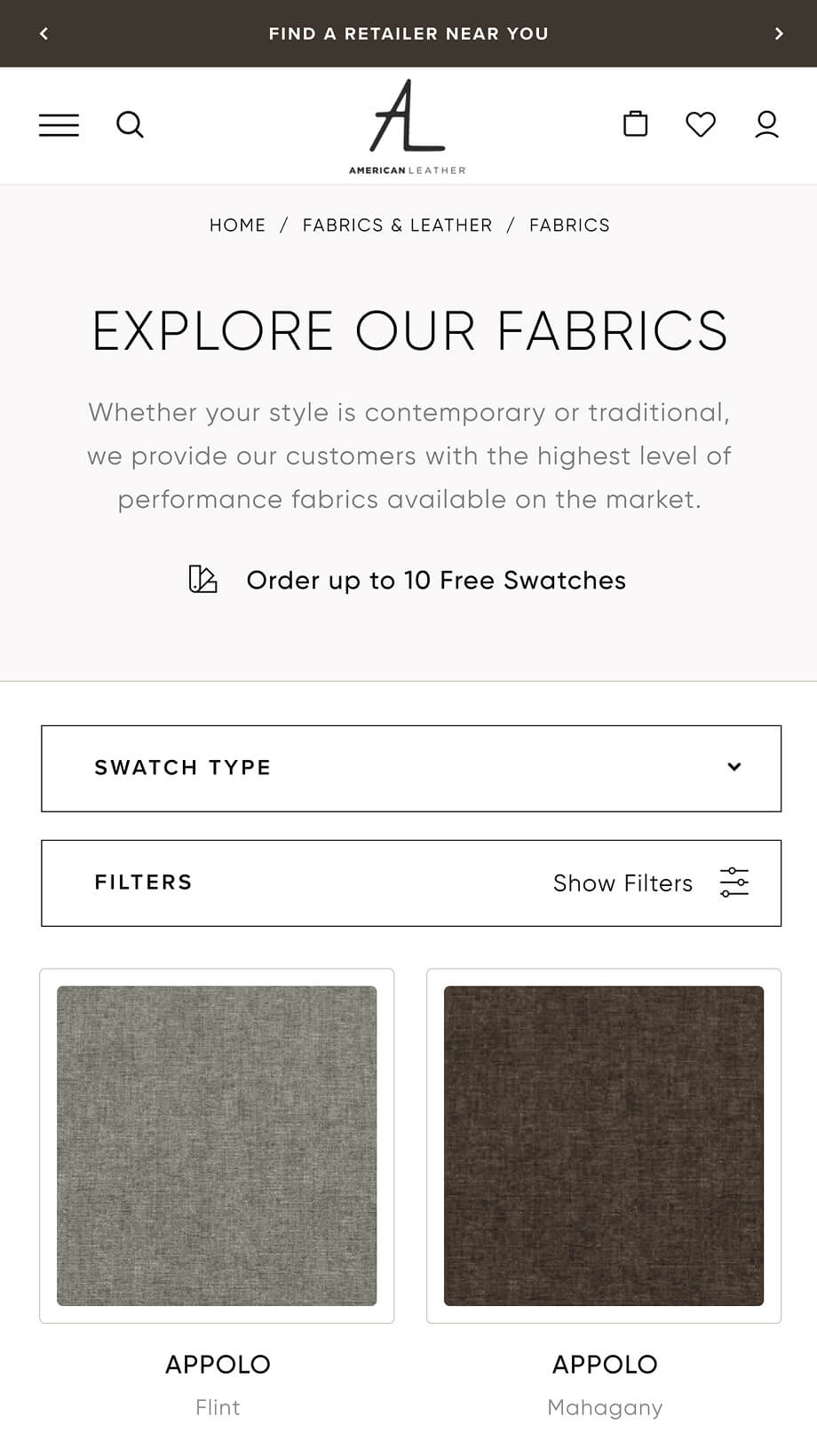The height and width of the screenshot is (1456, 817).
Task: Toggle the Show Filters slider icon
Action: pos(734,882)
